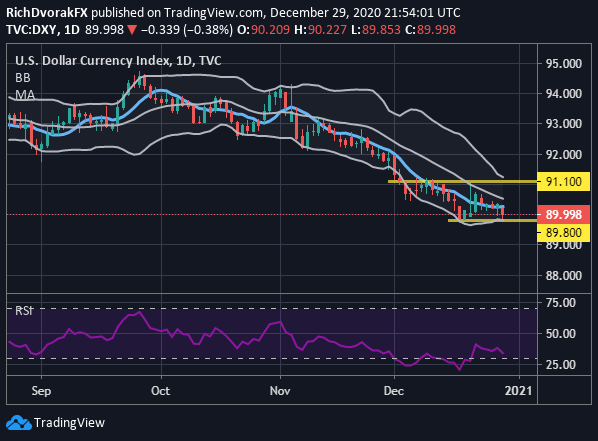The image size is (598, 441).
Task: Click the U.S. Dollar Currency Index title
Action: (92, 61)
